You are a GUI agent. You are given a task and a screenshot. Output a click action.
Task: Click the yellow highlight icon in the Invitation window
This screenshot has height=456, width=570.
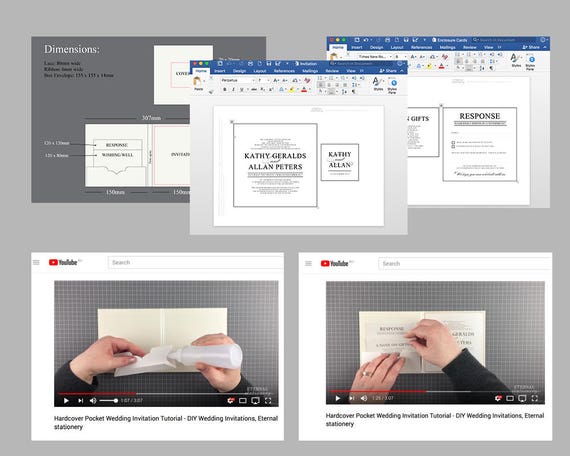(x=292, y=89)
